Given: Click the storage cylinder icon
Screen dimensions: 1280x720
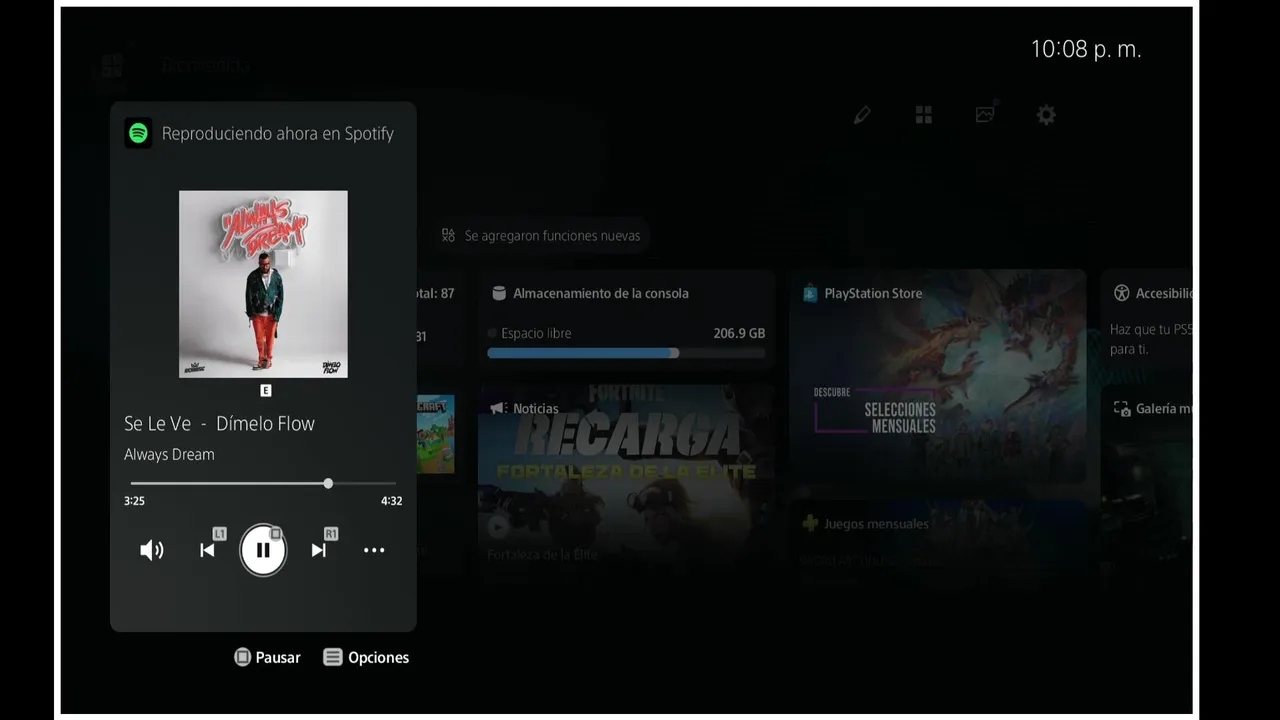Looking at the screenshot, I should (x=499, y=293).
